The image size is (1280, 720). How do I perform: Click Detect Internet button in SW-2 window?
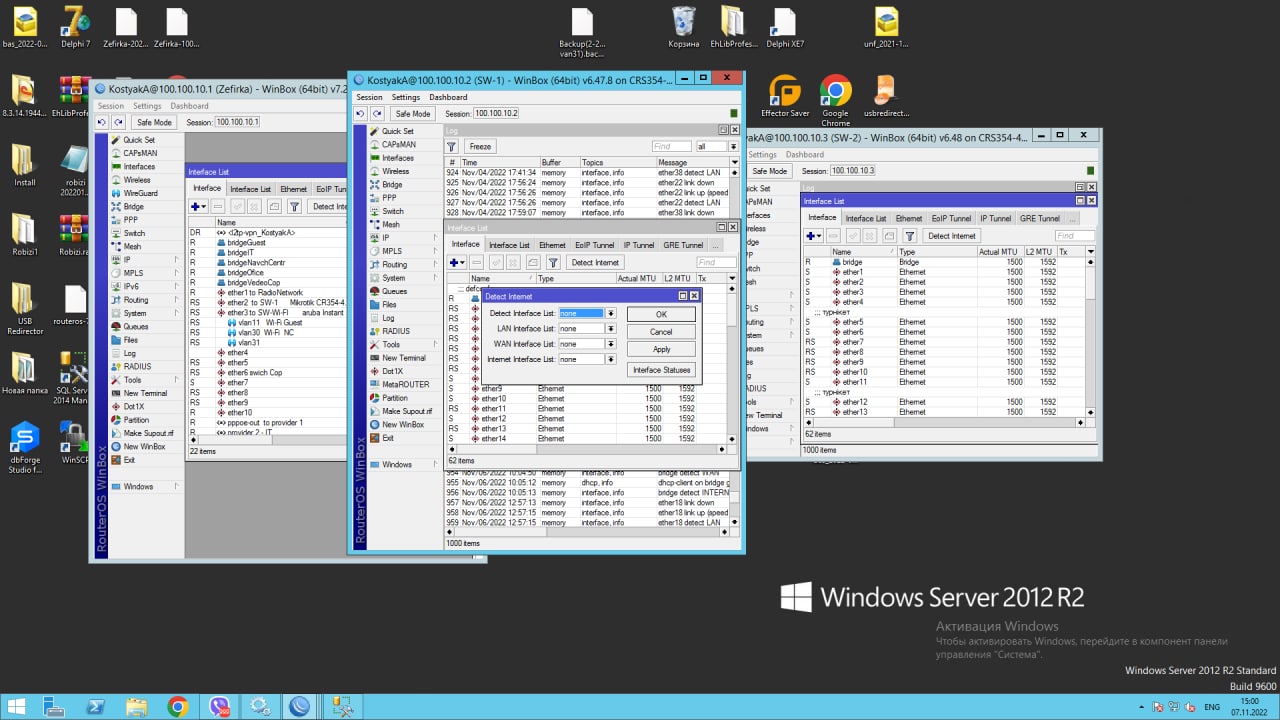pyautogui.click(x=951, y=236)
